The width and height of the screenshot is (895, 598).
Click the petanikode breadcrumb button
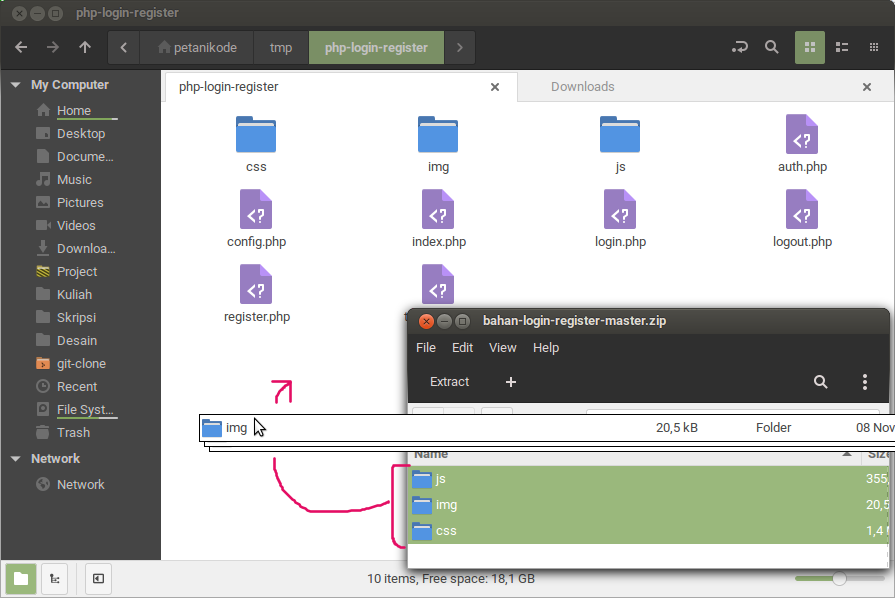pyautogui.click(x=197, y=47)
